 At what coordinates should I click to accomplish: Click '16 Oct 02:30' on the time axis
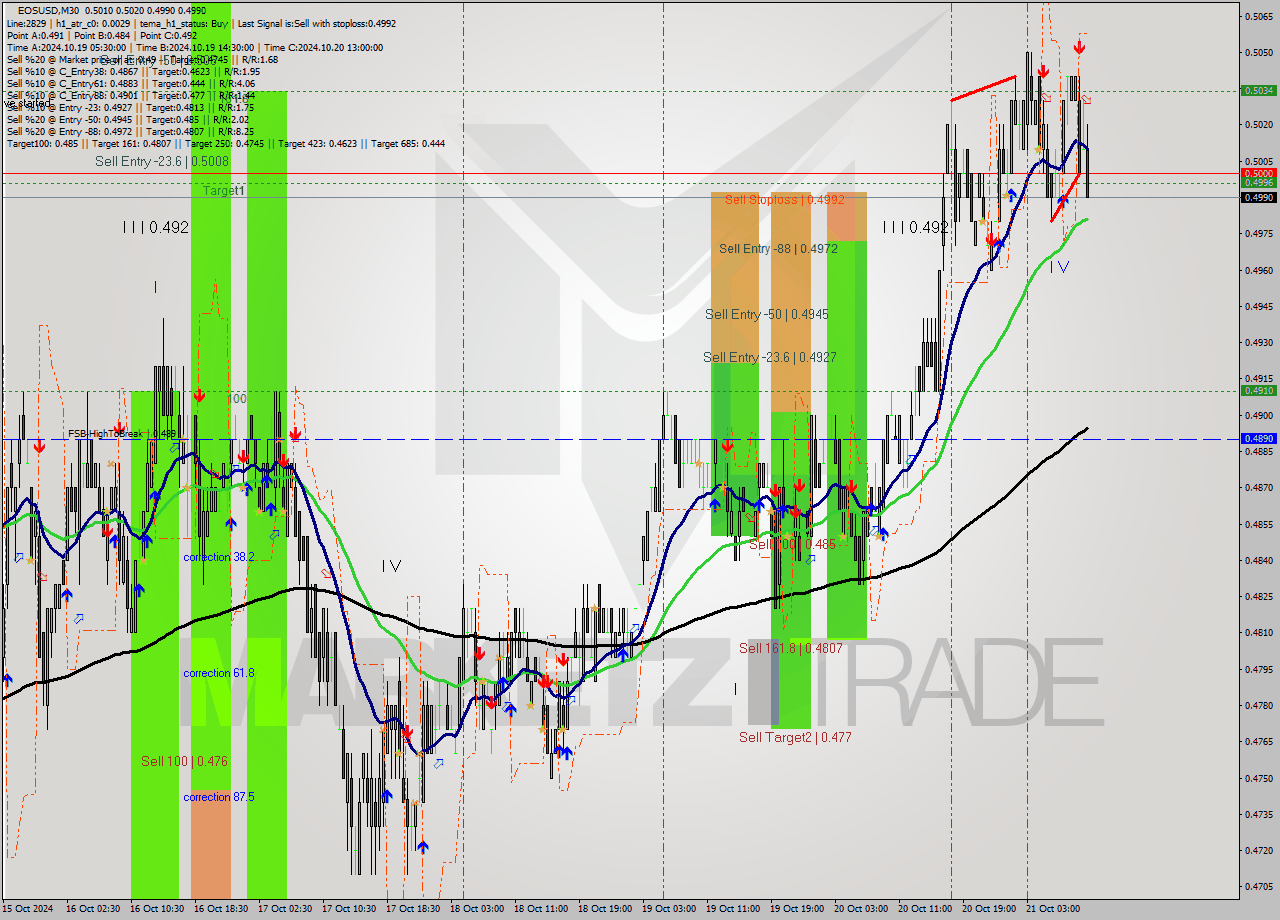coord(93,909)
